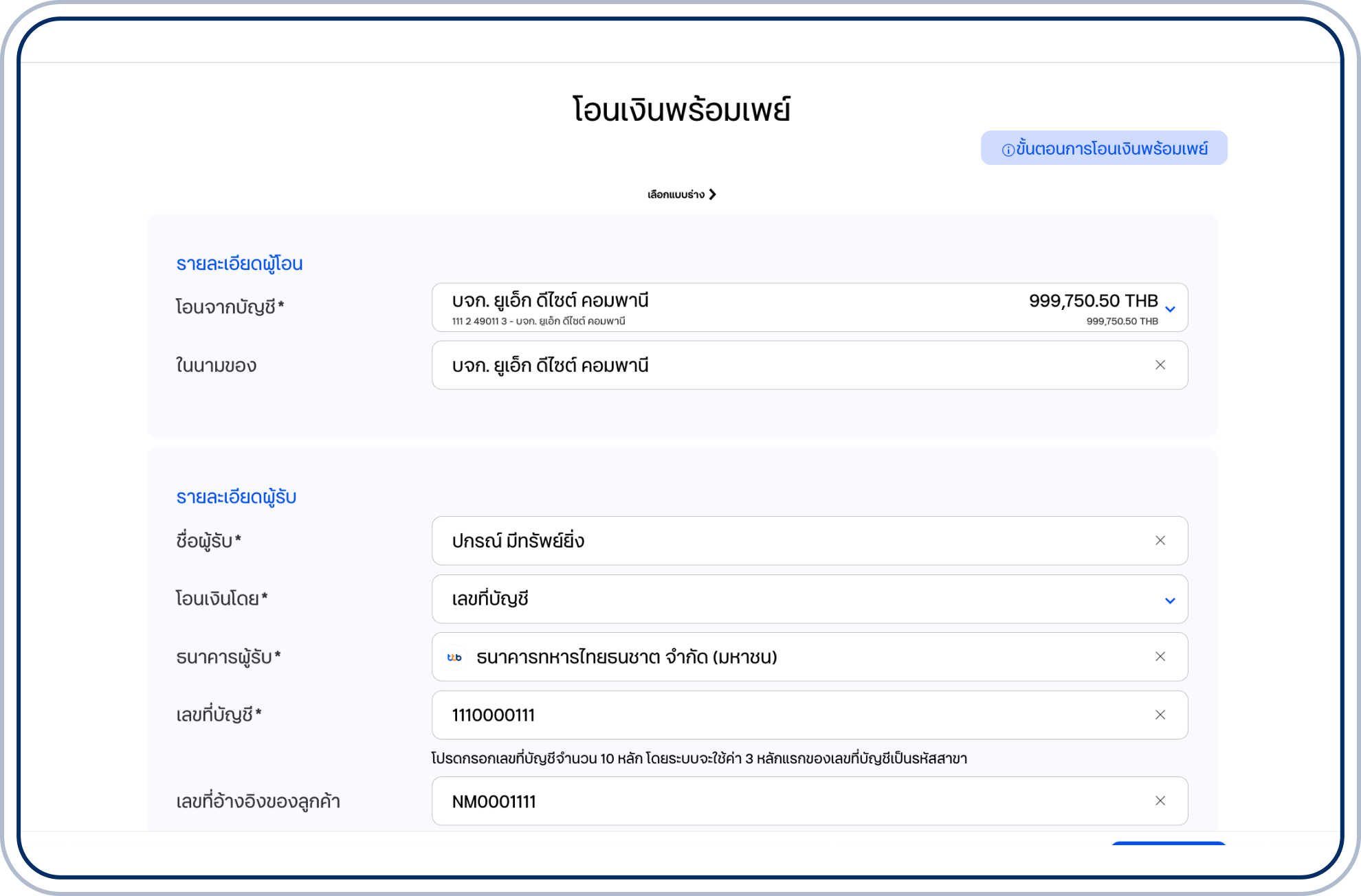This screenshot has width=1361, height=896.
Task: Click the เลขที่บัญชี method value
Action: (x=490, y=599)
